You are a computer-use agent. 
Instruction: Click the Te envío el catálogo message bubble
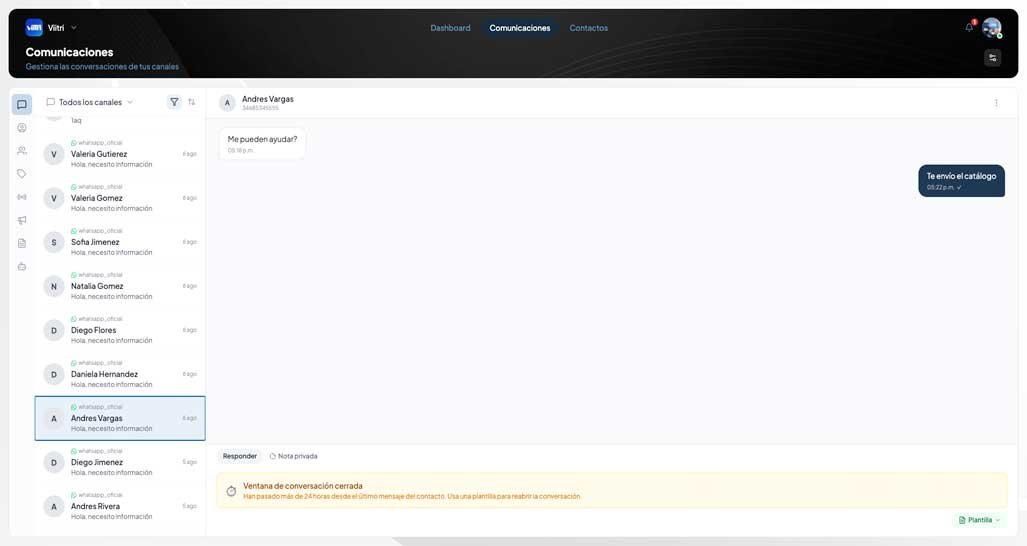click(x=961, y=181)
